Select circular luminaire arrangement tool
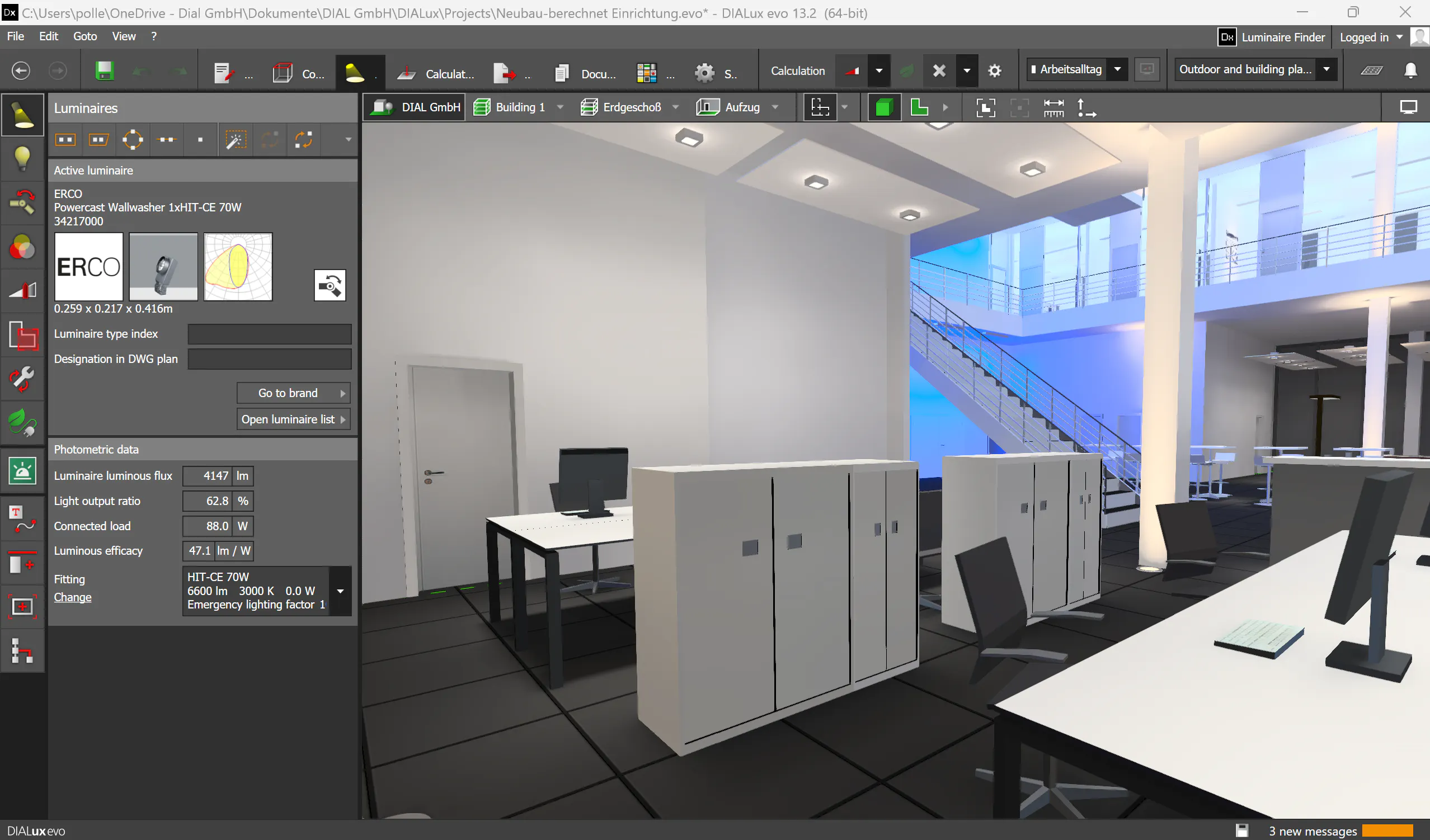The width and height of the screenshot is (1430, 840). (132, 139)
